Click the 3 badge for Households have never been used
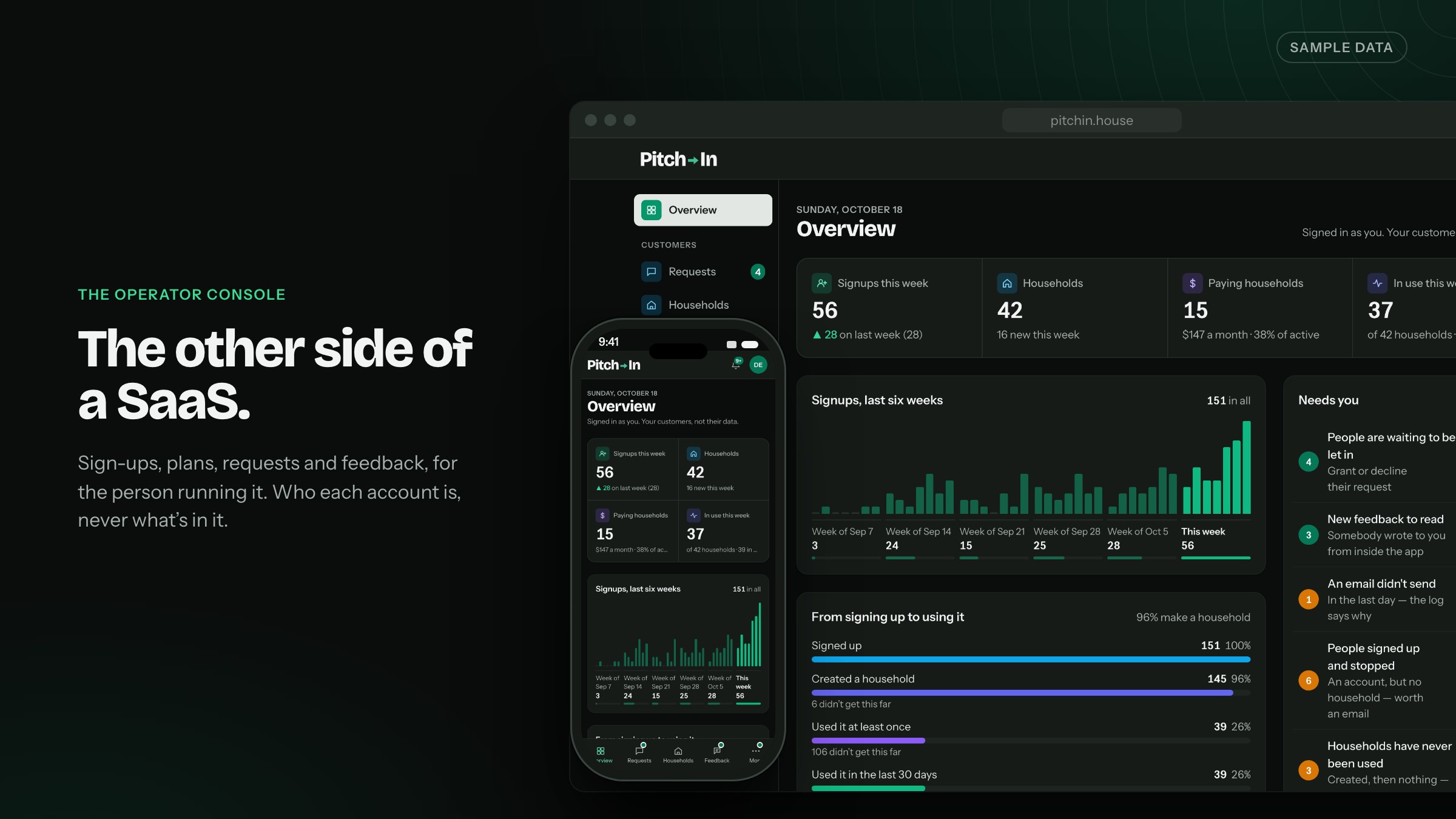 pyautogui.click(x=1309, y=770)
